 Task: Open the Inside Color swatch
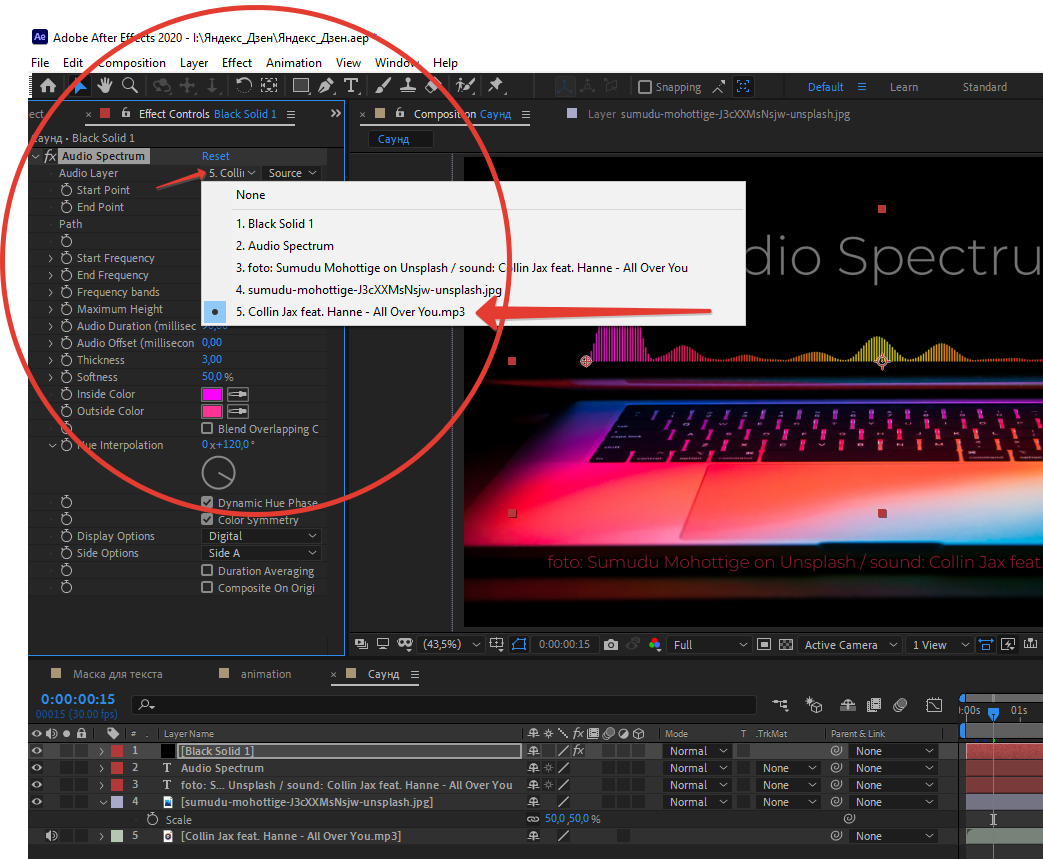click(212, 394)
